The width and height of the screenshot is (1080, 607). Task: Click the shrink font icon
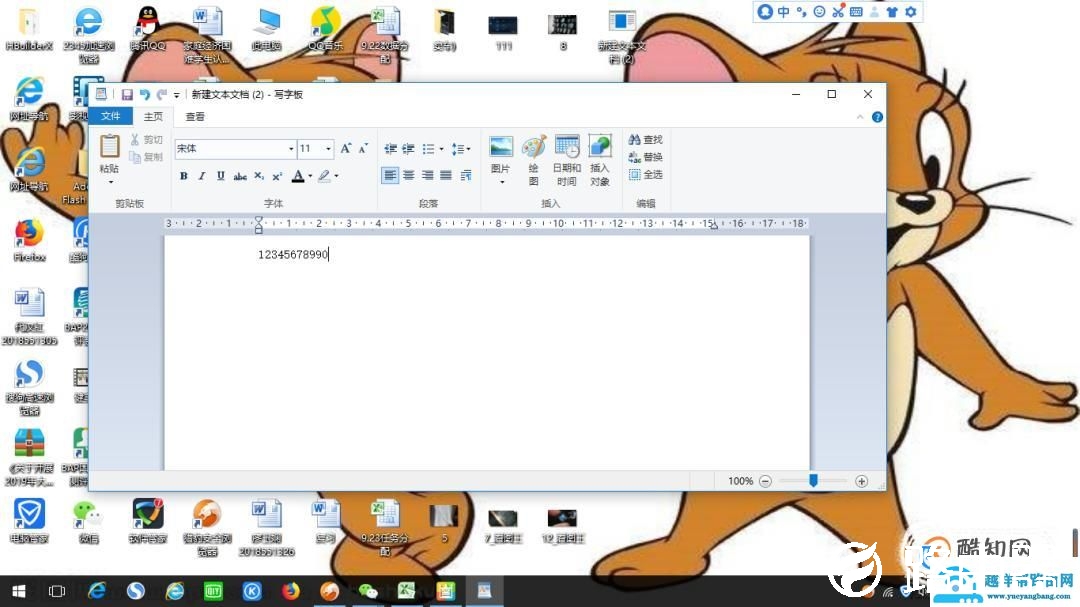tap(363, 148)
